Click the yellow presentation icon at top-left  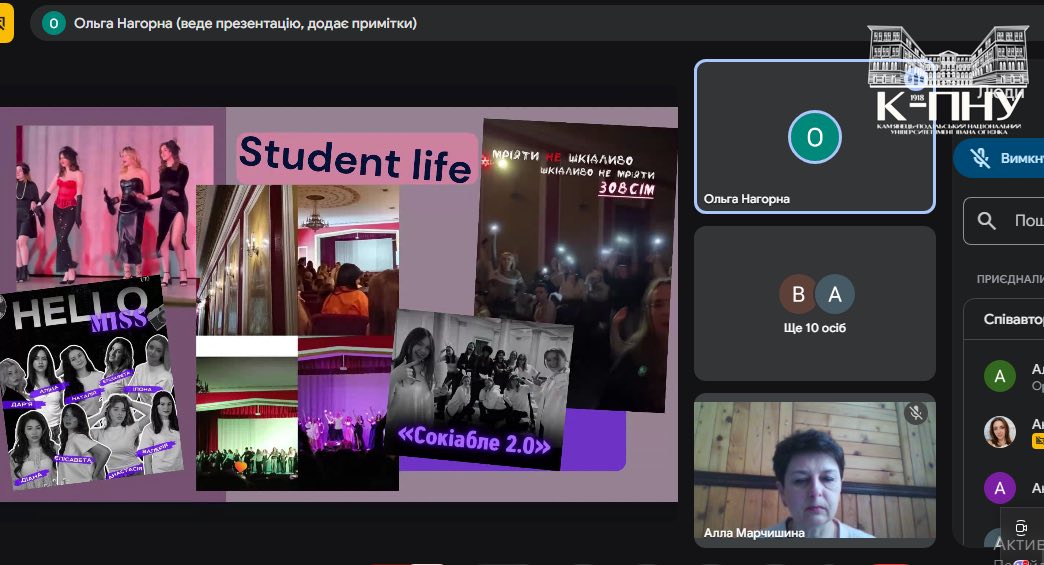pyautogui.click(x=5, y=24)
